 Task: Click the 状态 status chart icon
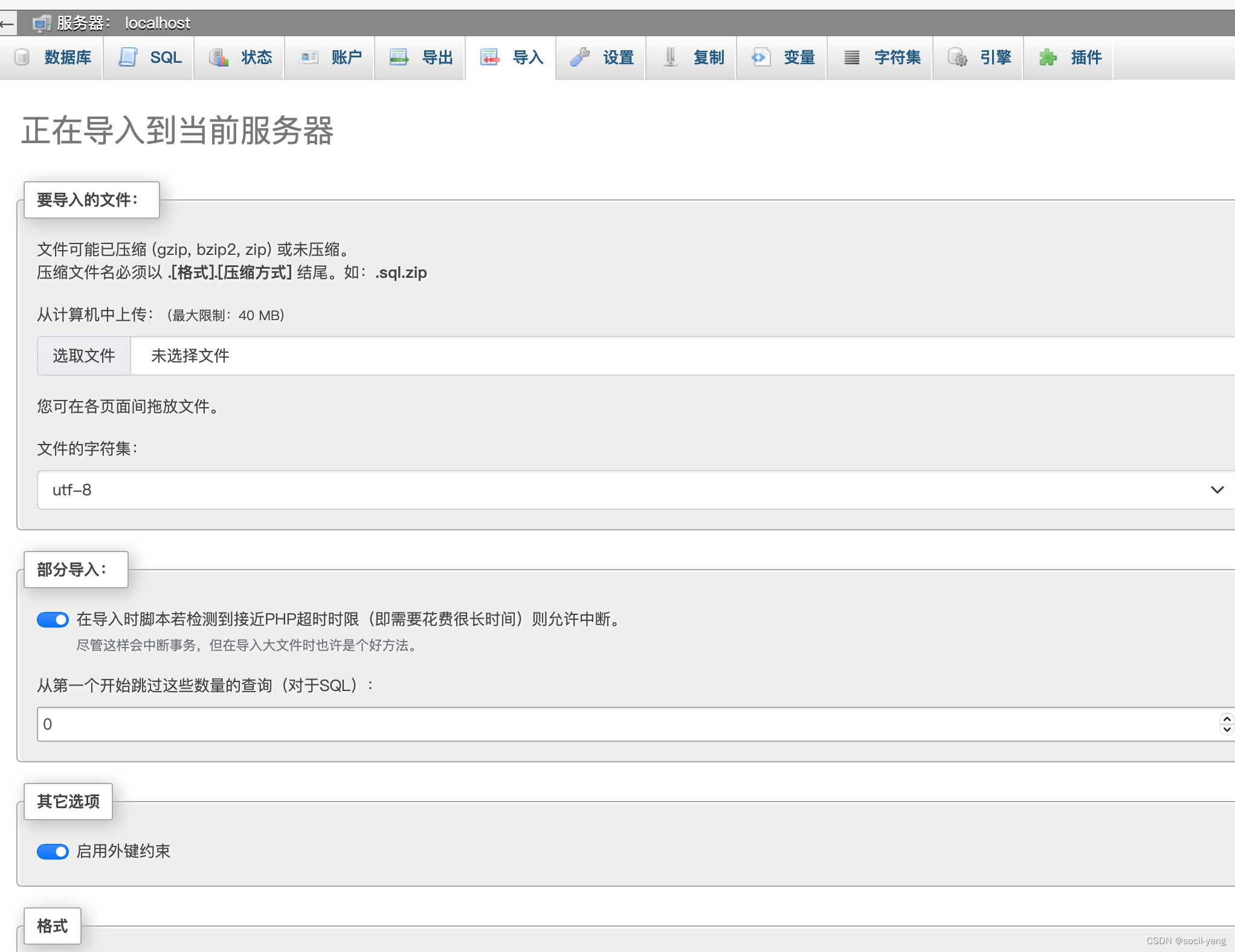(x=218, y=57)
